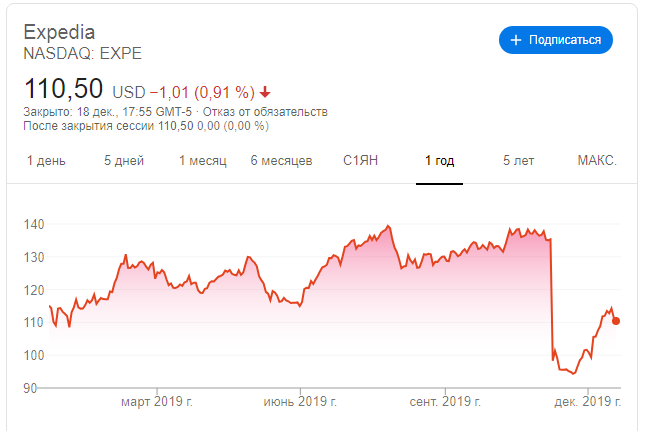Viewport: 647px width, 431px height.
Task: Open the Отказ от обязательств disclaimer link
Action: click(265, 112)
